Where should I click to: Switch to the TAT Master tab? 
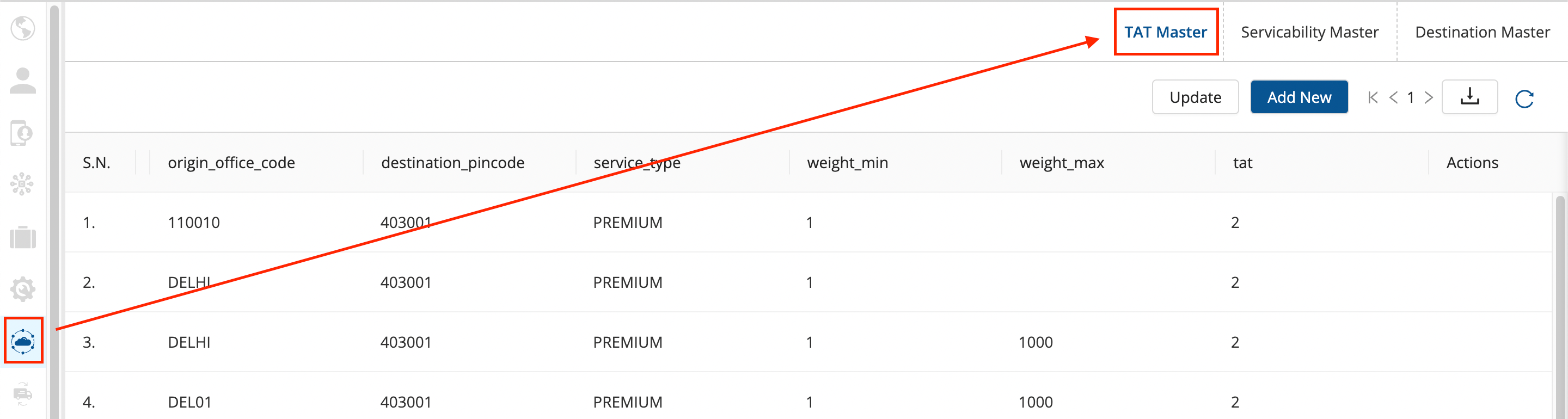[x=1165, y=32]
